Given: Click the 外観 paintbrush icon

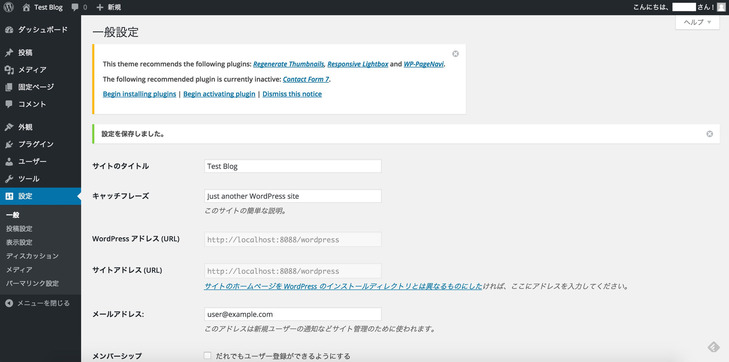Looking at the screenshot, I should (9, 127).
